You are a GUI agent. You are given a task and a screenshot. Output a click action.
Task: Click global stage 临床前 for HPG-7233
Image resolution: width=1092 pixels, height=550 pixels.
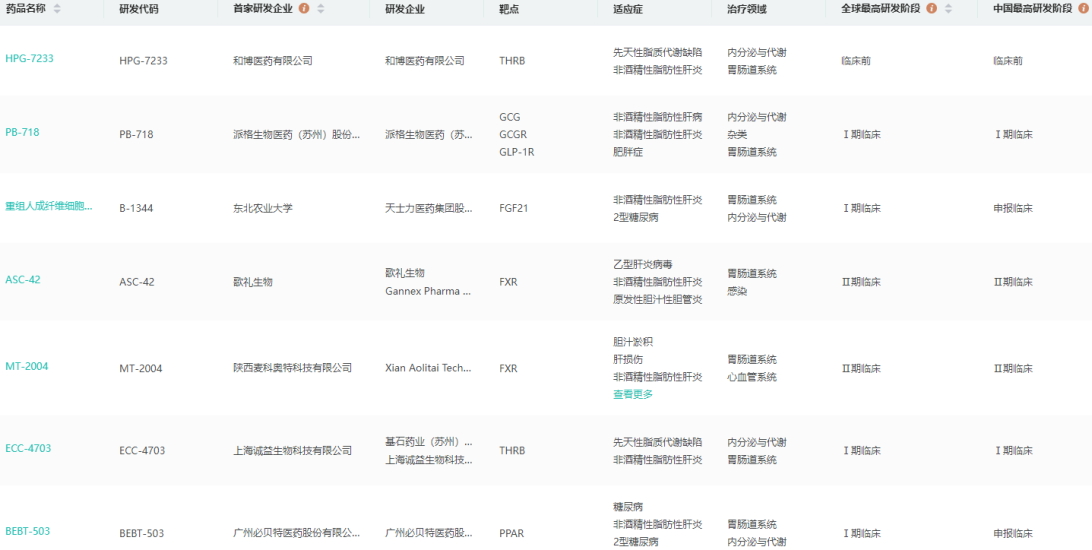(856, 61)
